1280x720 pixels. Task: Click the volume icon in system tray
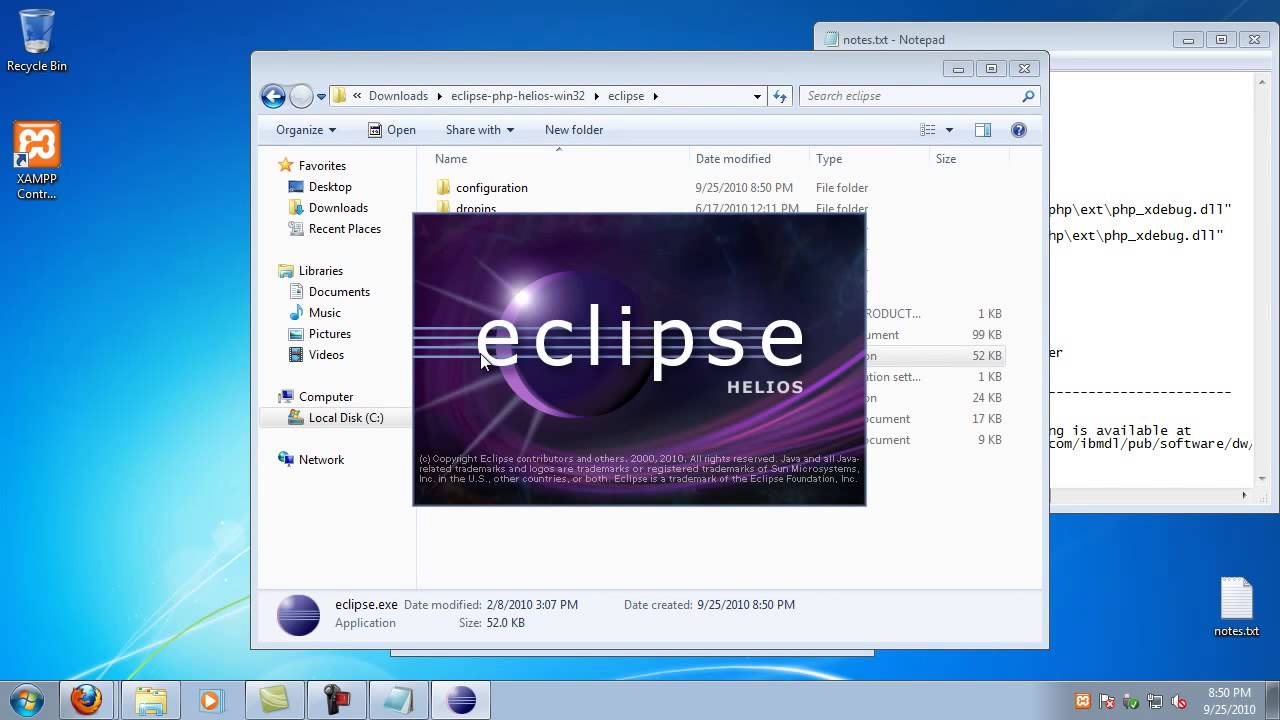1179,701
